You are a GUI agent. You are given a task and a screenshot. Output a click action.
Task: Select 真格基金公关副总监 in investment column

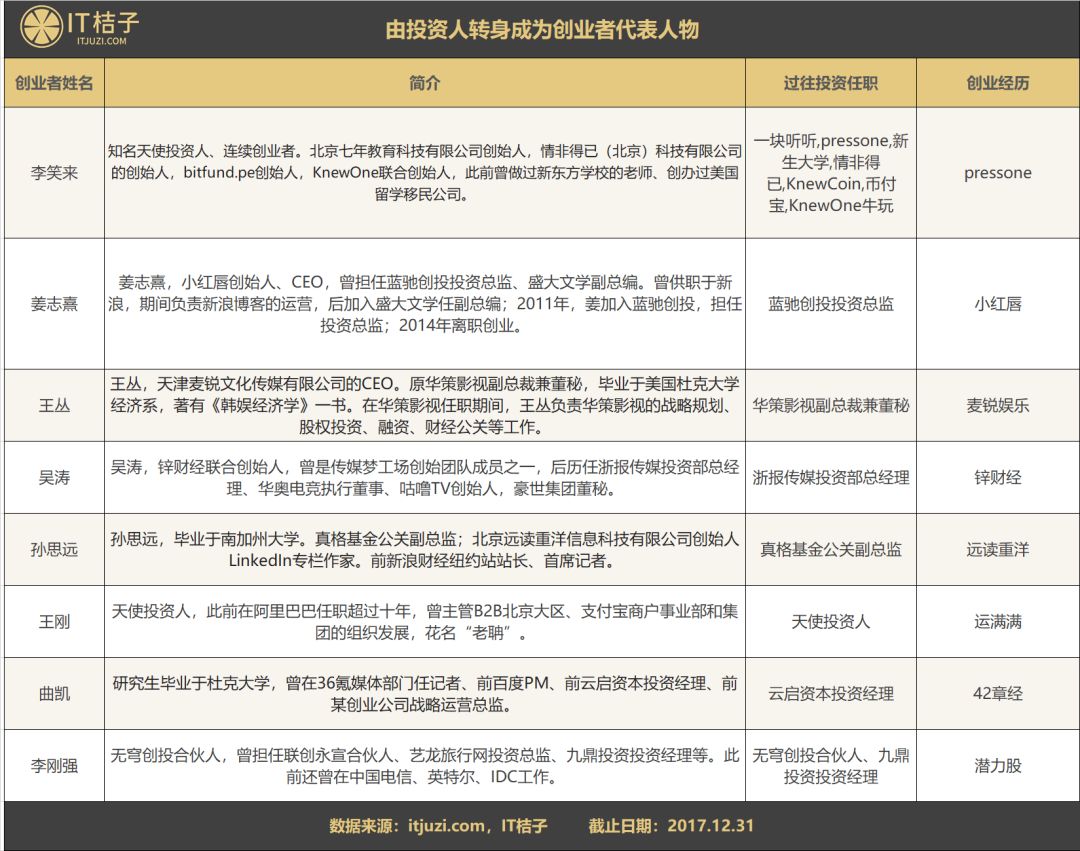tap(831, 549)
